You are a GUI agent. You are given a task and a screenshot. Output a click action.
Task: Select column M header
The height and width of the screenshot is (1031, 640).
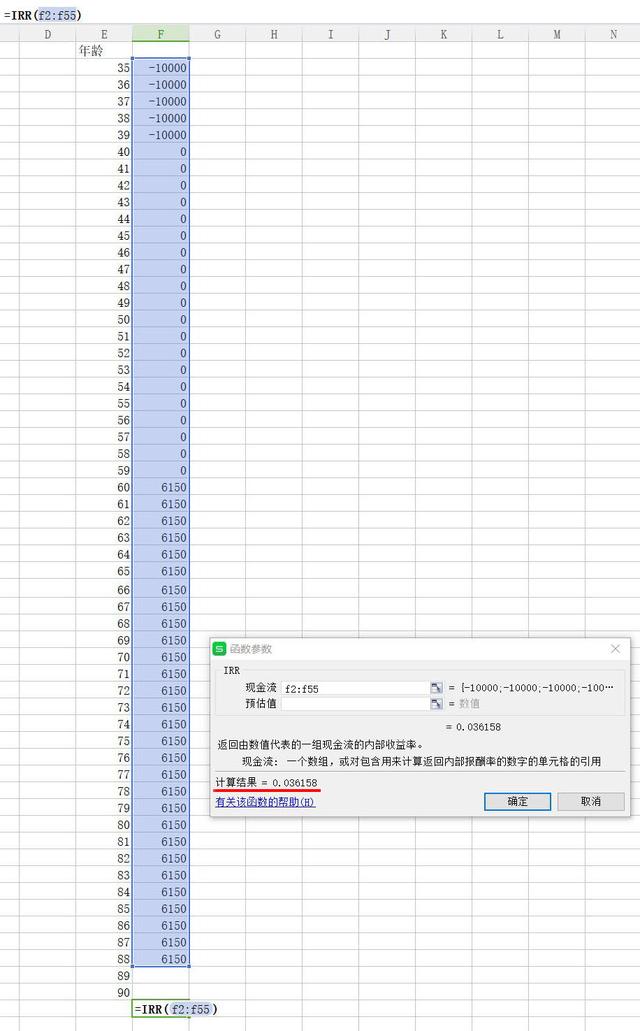[556, 34]
